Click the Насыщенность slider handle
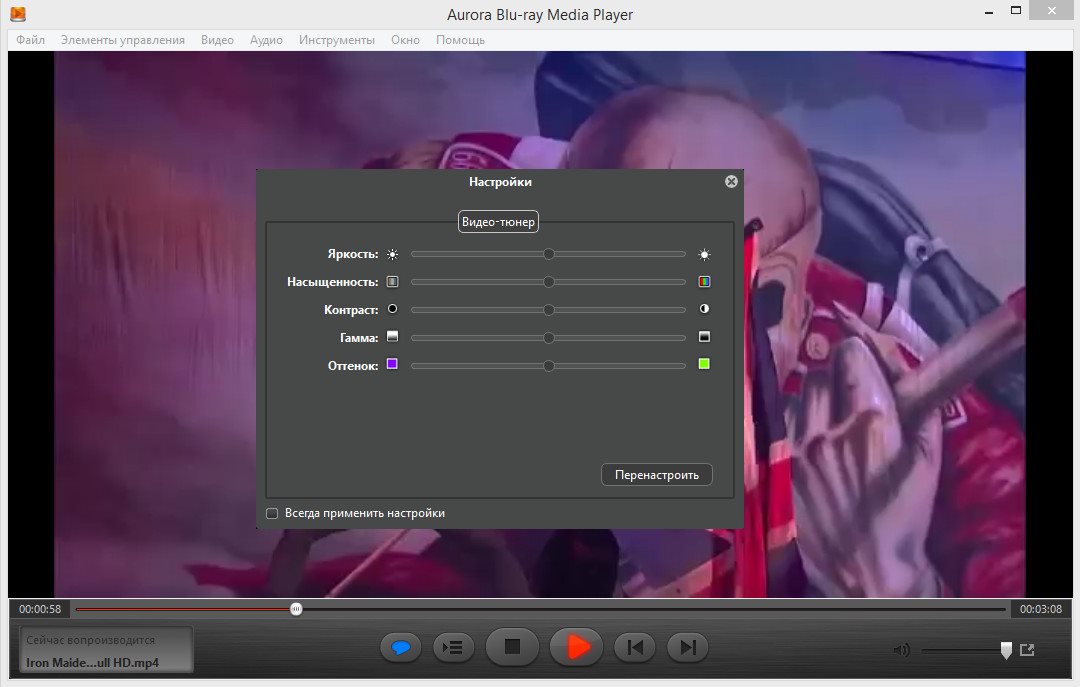This screenshot has height=687, width=1080. [548, 282]
